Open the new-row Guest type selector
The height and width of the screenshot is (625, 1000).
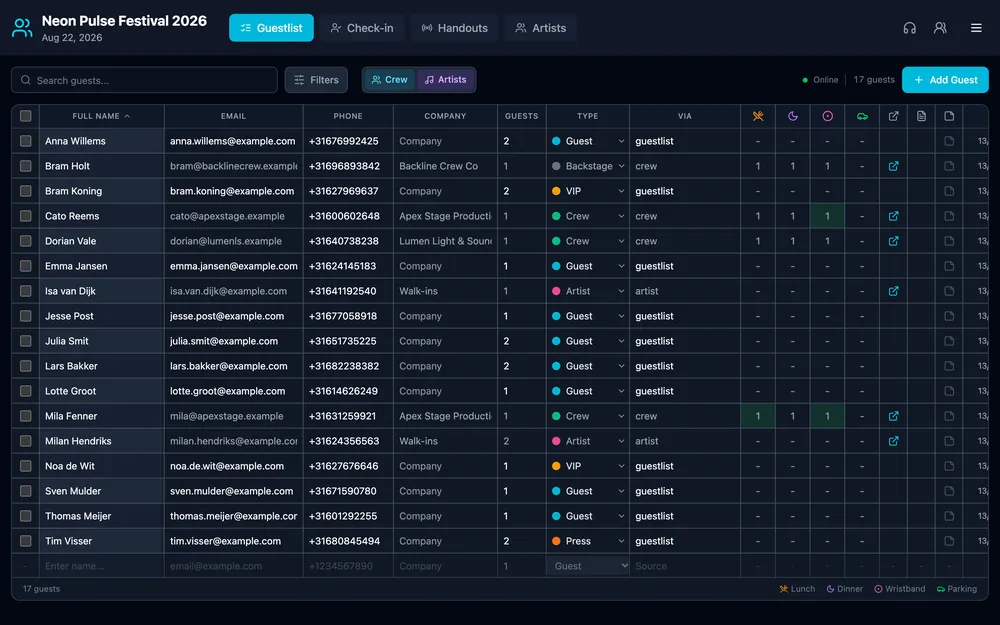click(x=588, y=566)
